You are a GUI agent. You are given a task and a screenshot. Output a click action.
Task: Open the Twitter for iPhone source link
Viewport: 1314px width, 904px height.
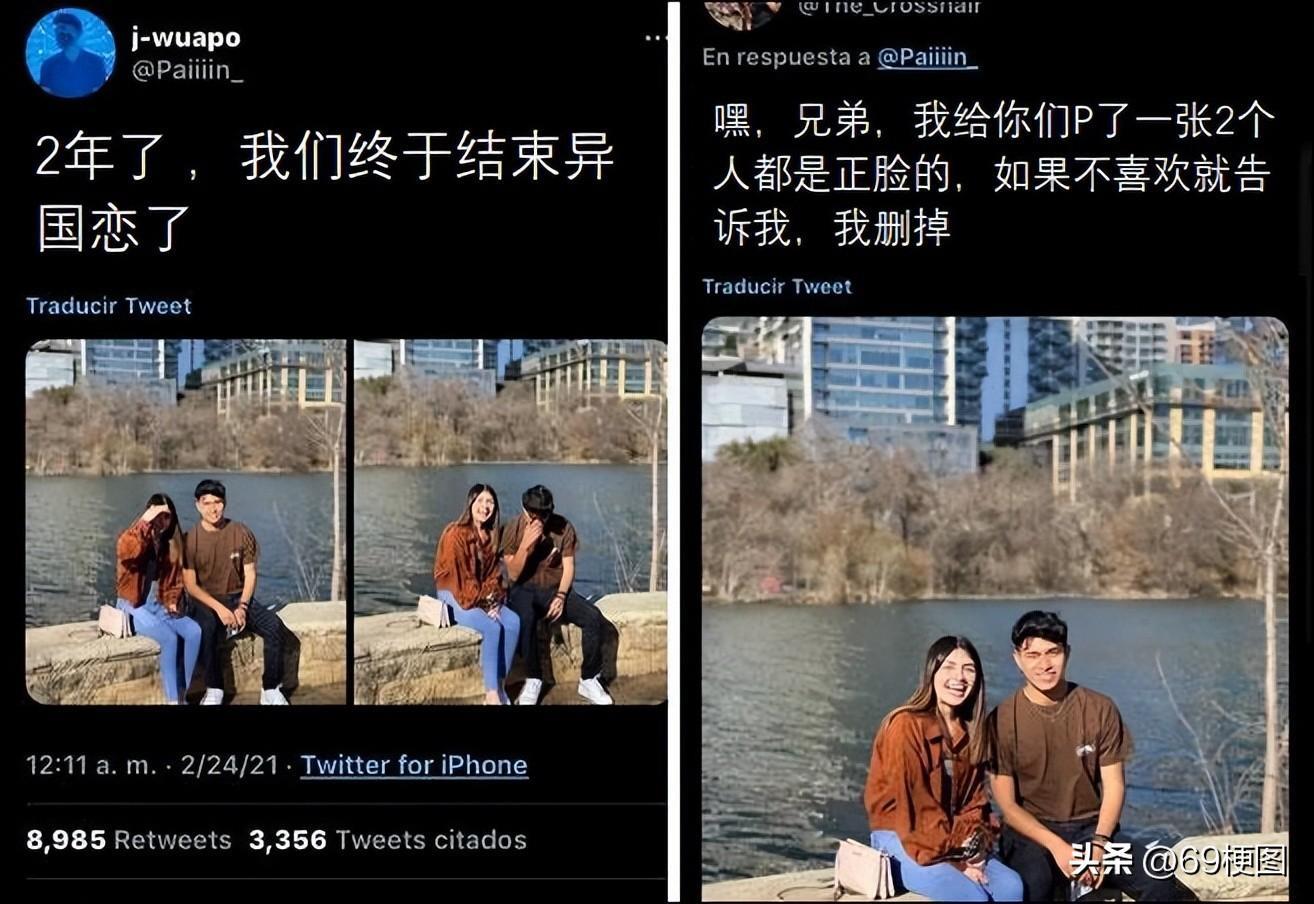(414, 765)
